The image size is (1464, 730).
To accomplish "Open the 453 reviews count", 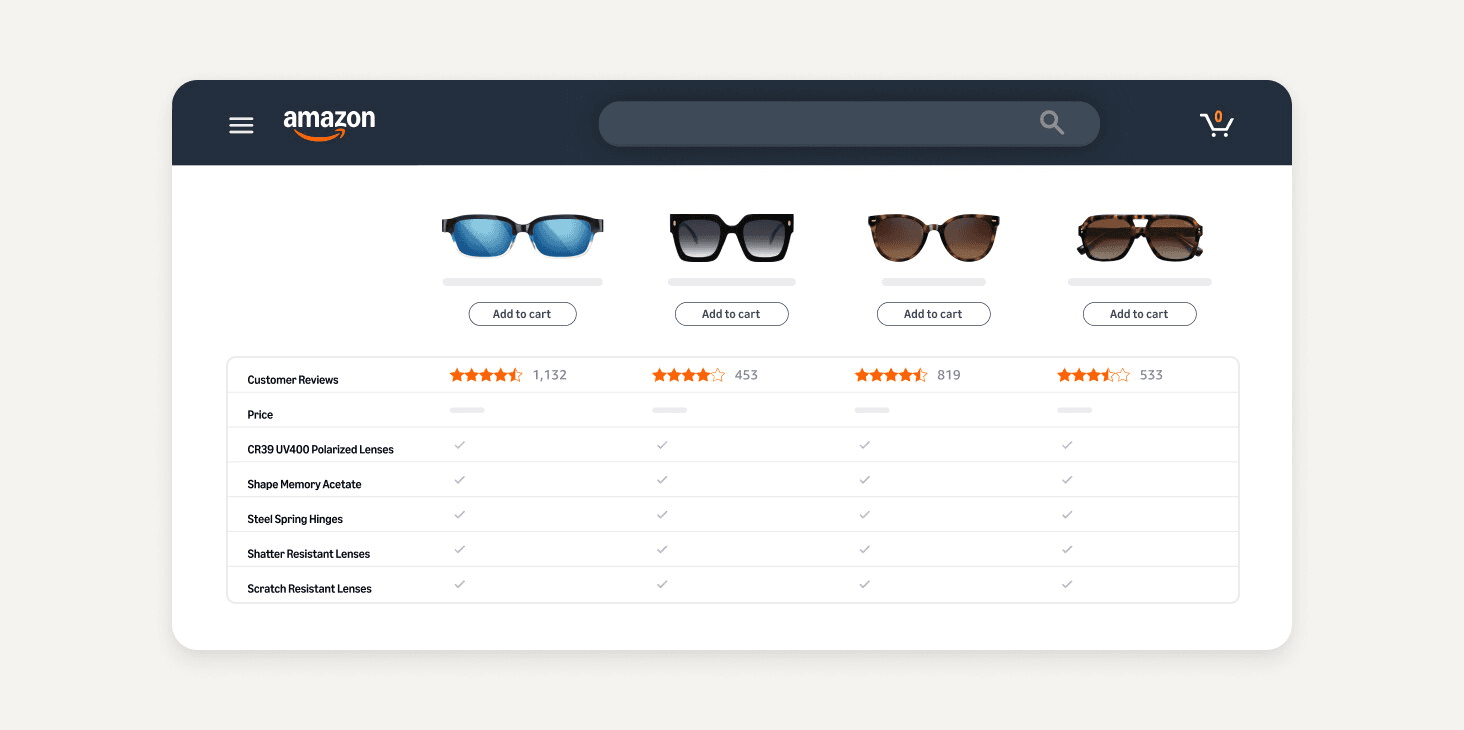I will coord(746,375).
